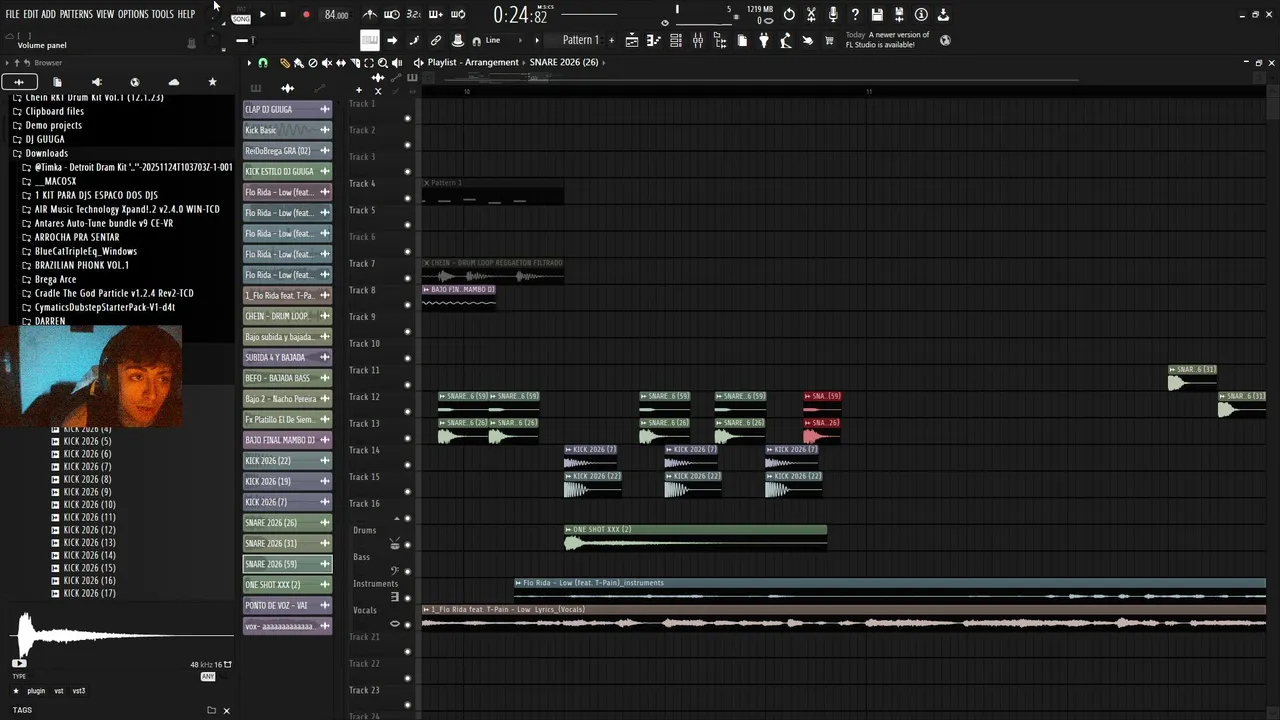Mute Track 14 using its mute dot
Screen dimensions: 1280x720
(407, 465)
